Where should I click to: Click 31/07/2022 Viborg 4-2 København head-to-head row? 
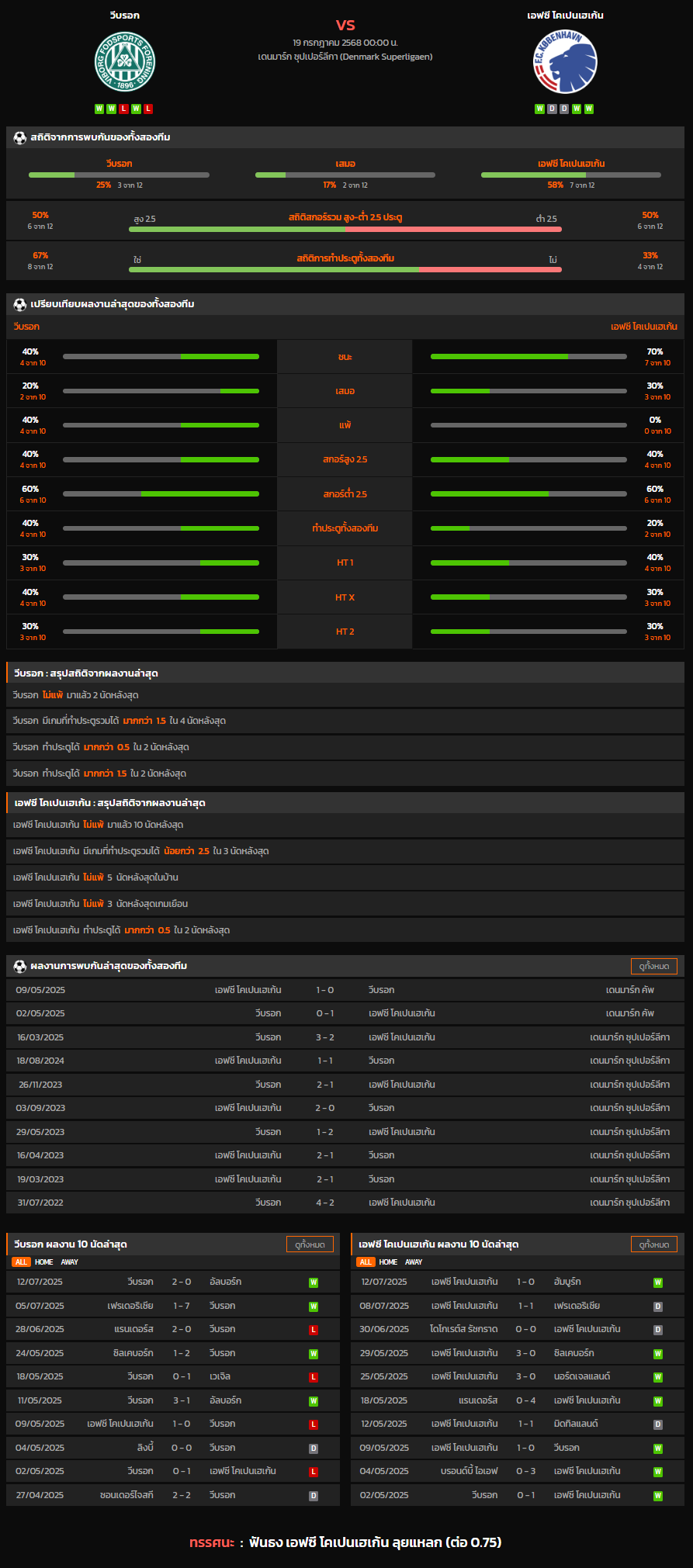[x=345, y=1203]
